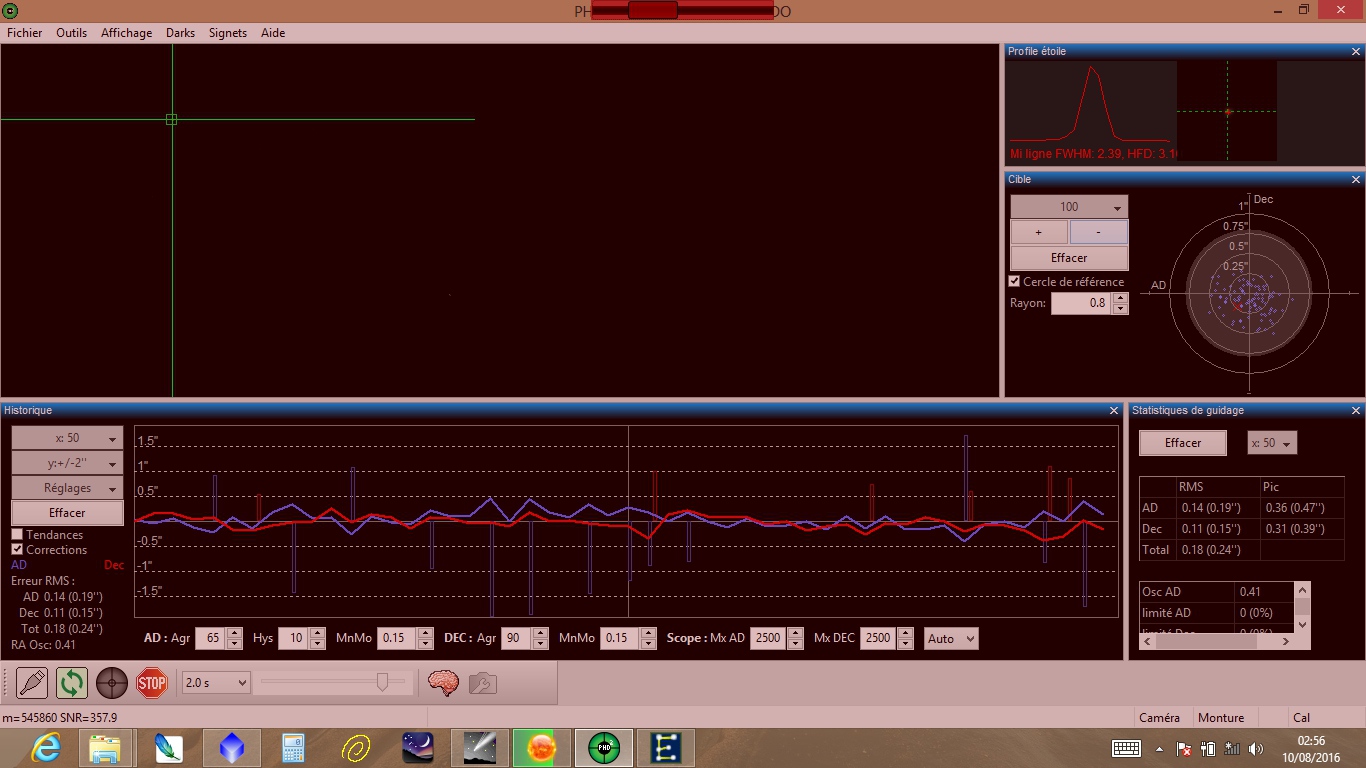Image resolution: width=1366 pixels, height=768 pixels.
Task: Click the vertical scrollbar in the statistics table
Action: point(1302,607)
